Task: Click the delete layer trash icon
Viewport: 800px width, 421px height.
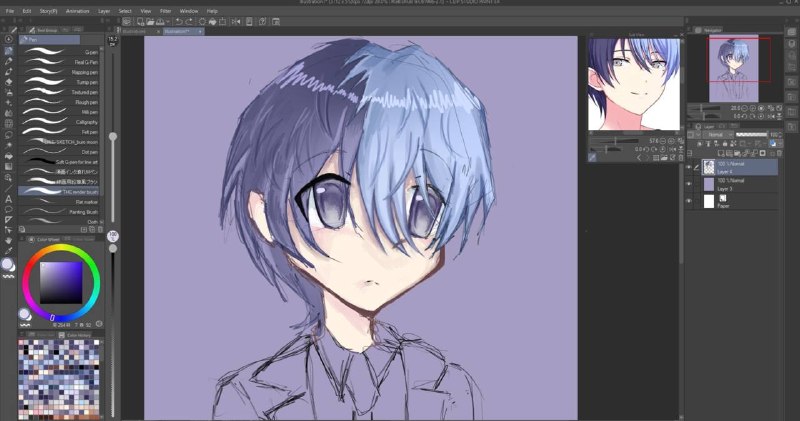Action: [780, 153]
